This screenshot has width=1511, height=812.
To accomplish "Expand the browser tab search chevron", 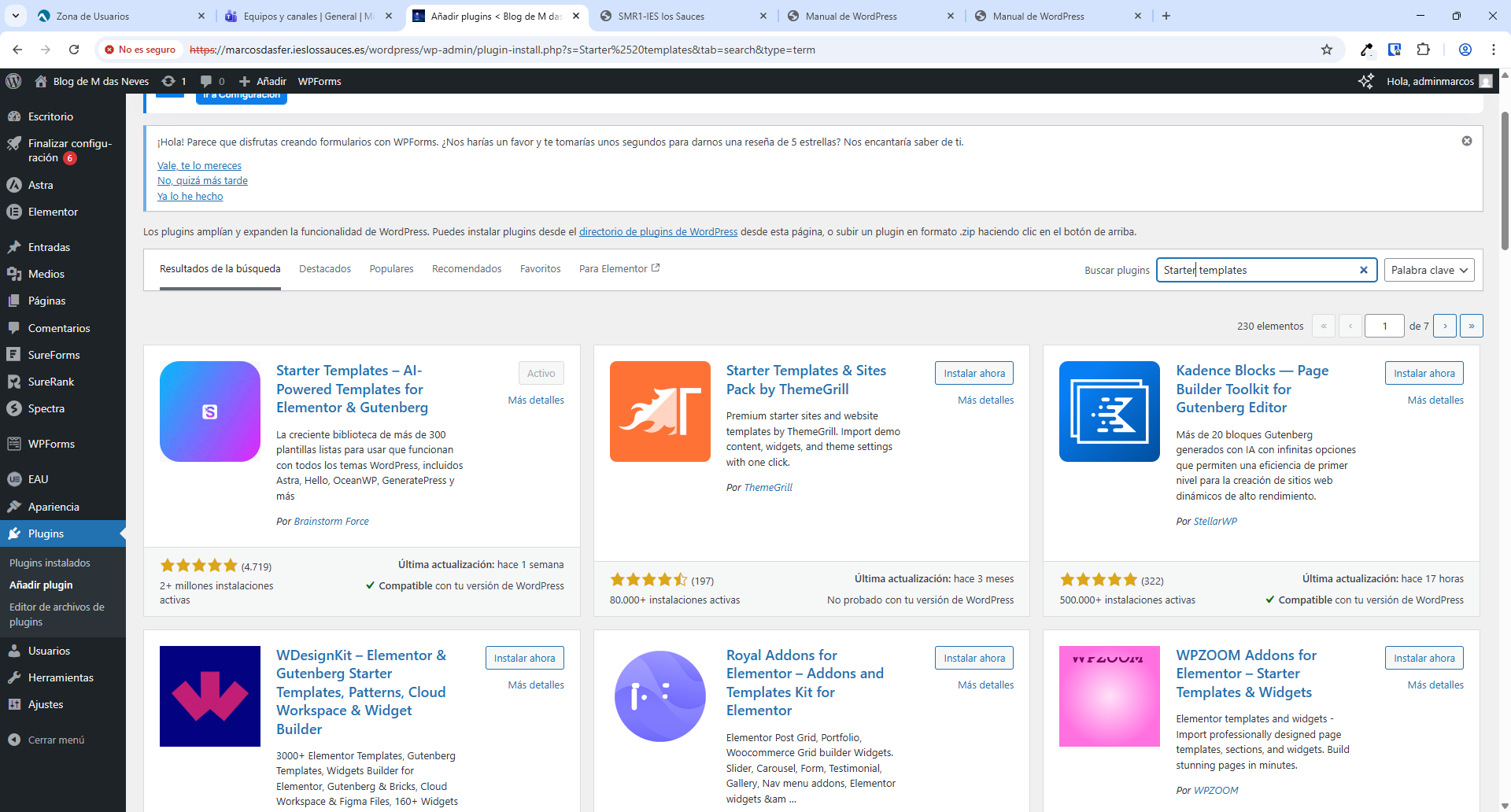I will click(x=16, y=16).
